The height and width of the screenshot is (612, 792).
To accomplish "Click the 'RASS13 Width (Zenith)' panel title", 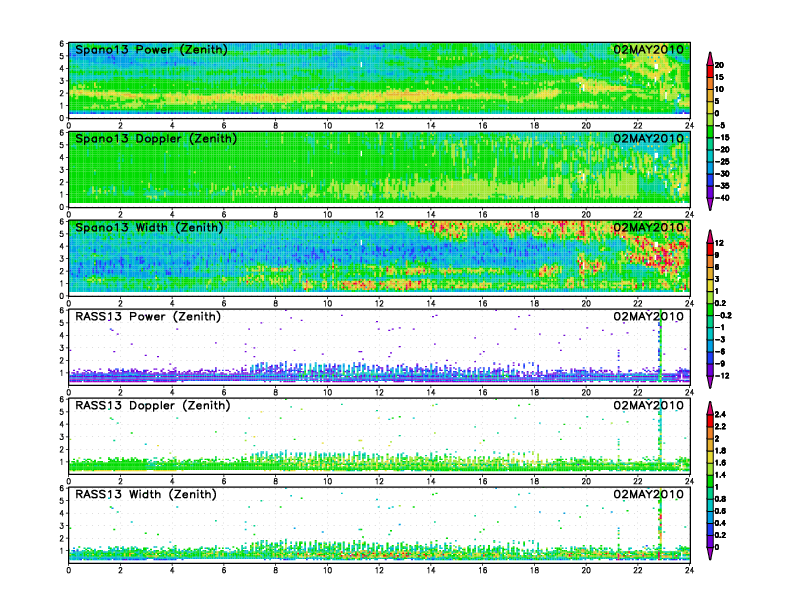I will click(146, 494).
